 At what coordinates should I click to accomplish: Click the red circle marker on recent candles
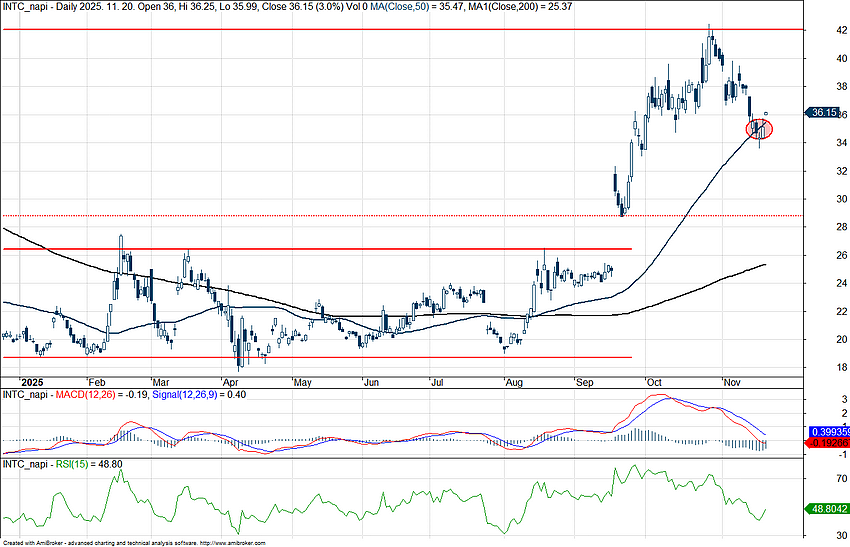click(x=759, y=128)
